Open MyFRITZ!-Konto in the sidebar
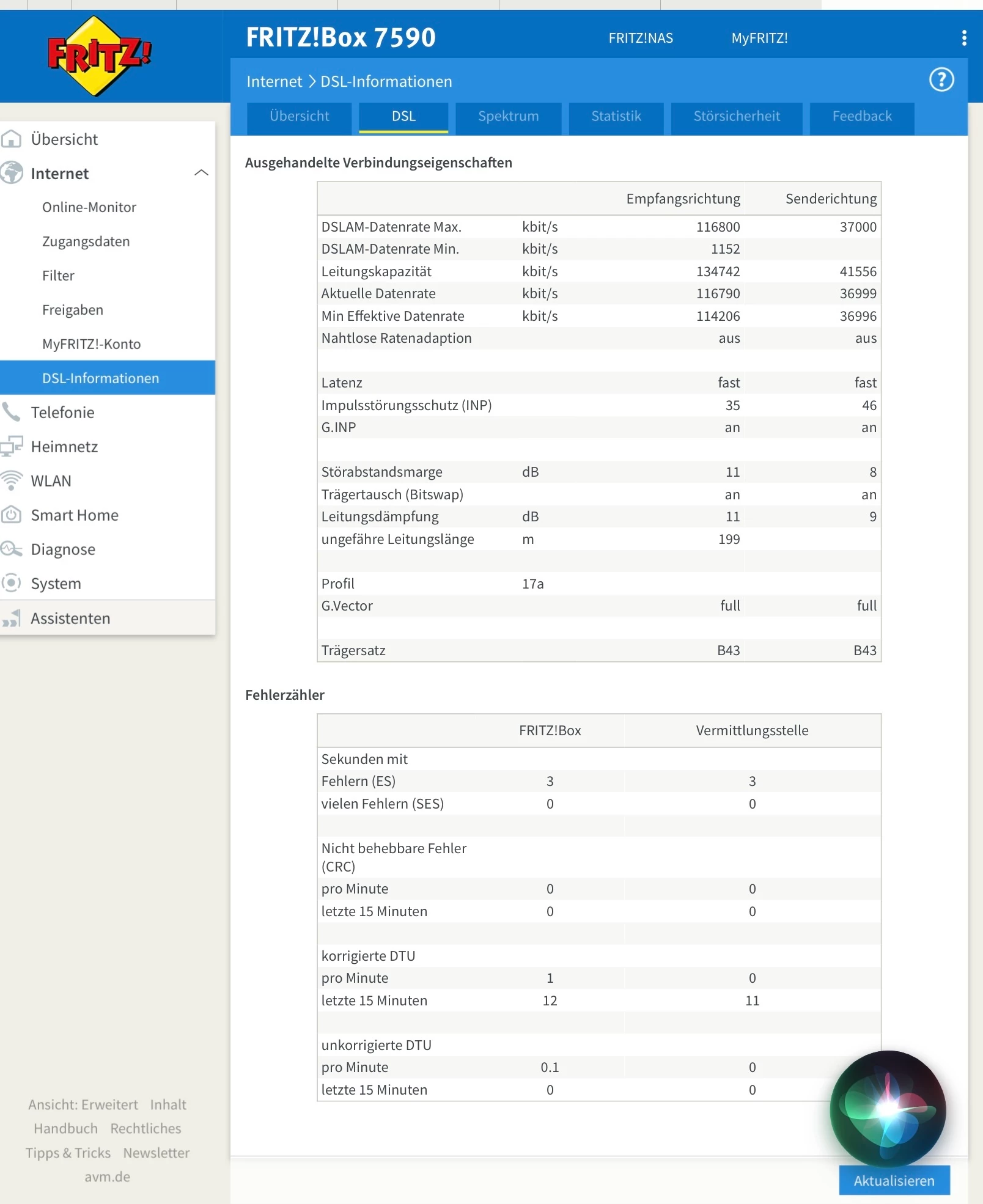Screen dimensions: 983x1204 tap(92, 344)
